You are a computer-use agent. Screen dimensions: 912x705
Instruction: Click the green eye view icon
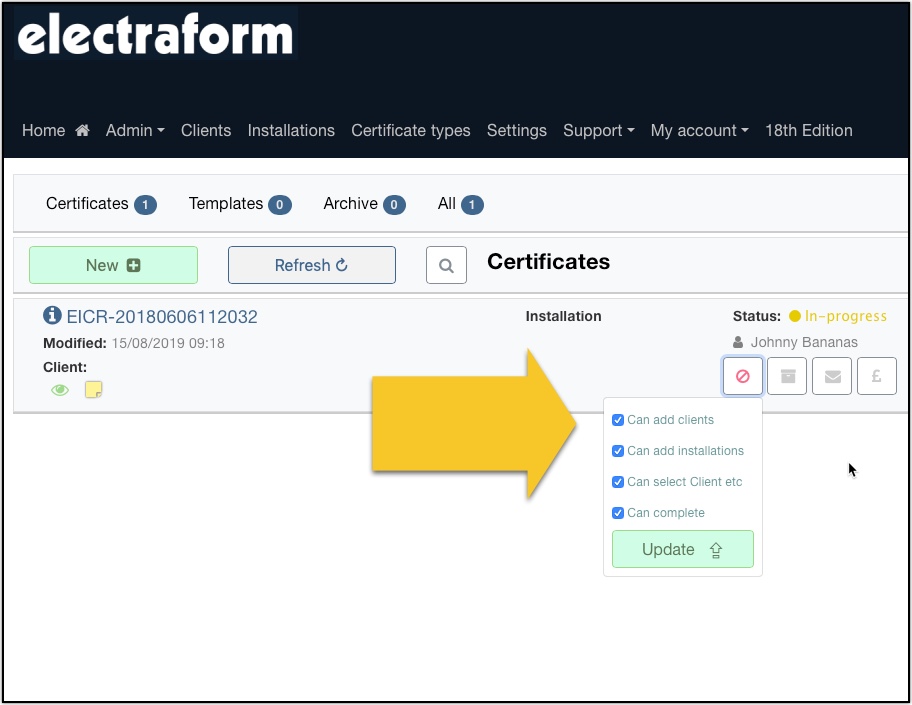point(60,390)
